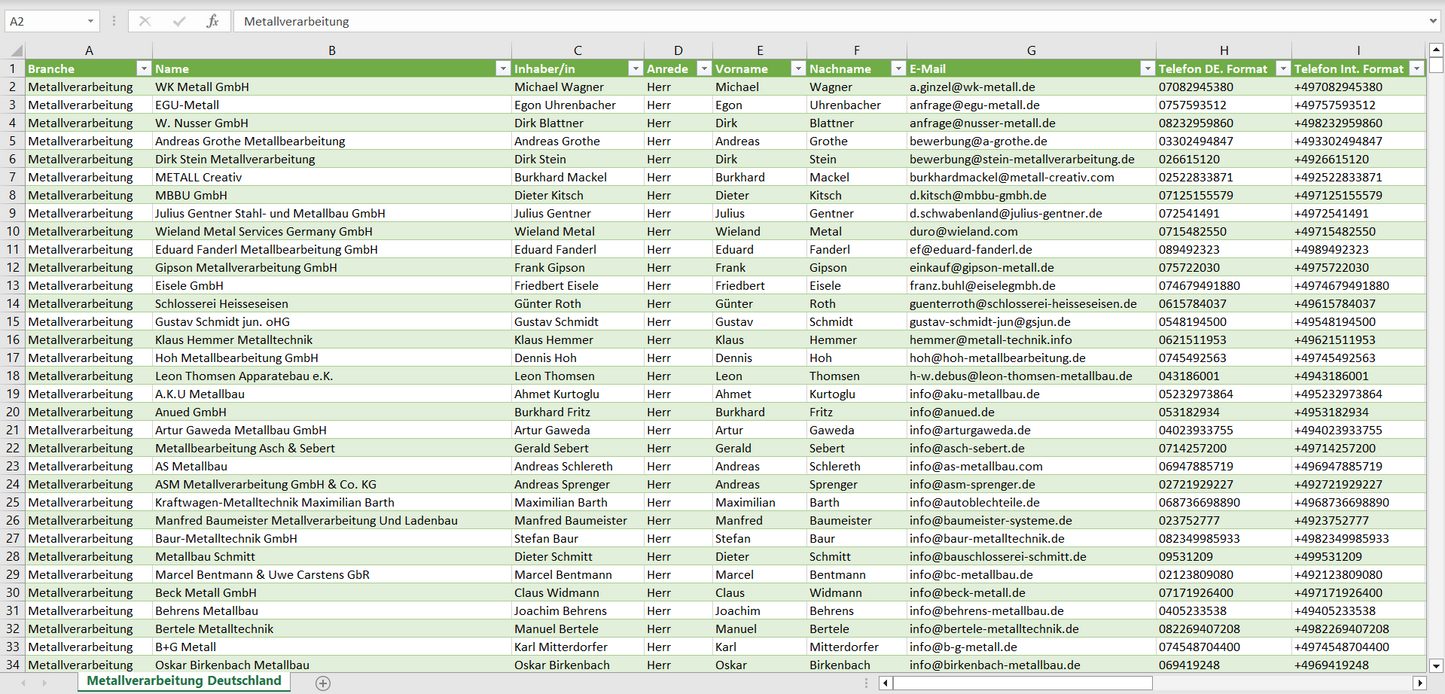Screen dimensions: 1445x694
Task: Select column G by its header
Action: click(x=1031, y=50)
